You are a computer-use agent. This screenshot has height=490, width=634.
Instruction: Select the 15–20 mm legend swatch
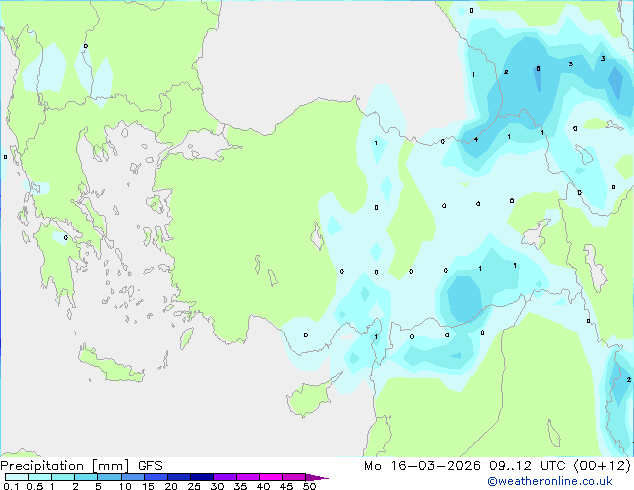[x=155, y=477]
